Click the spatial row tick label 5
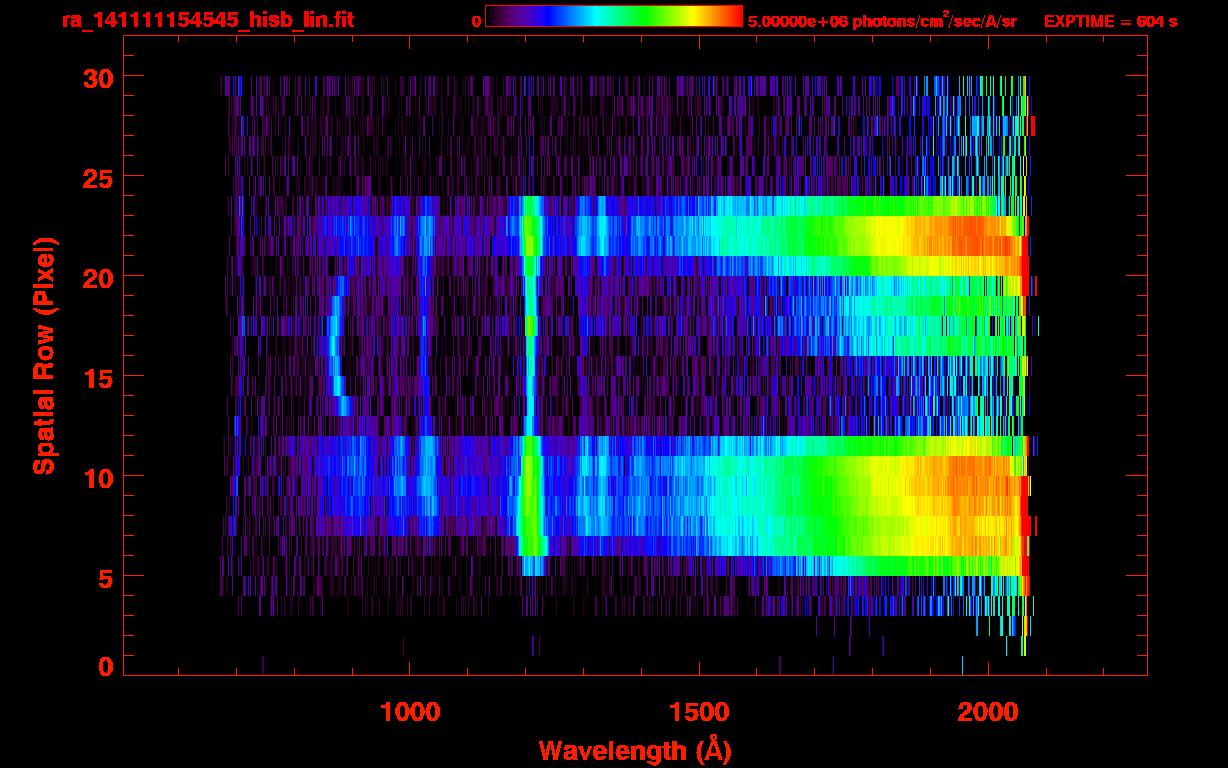The height and width of the screenshot is (768, 1228). pos(106,577)
